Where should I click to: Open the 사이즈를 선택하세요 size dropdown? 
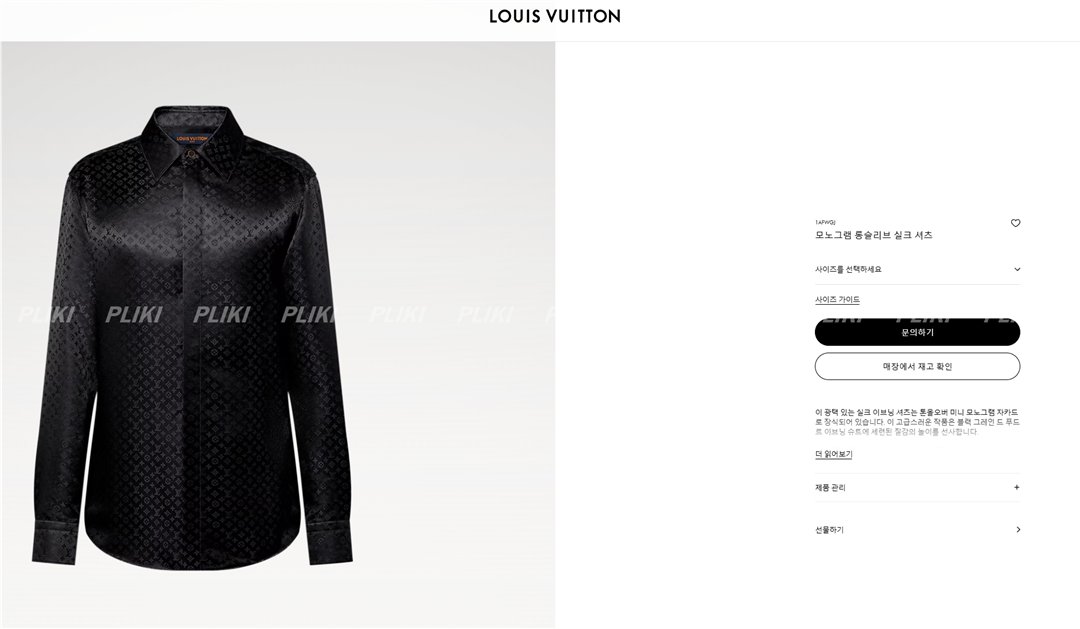coord(917,269)
